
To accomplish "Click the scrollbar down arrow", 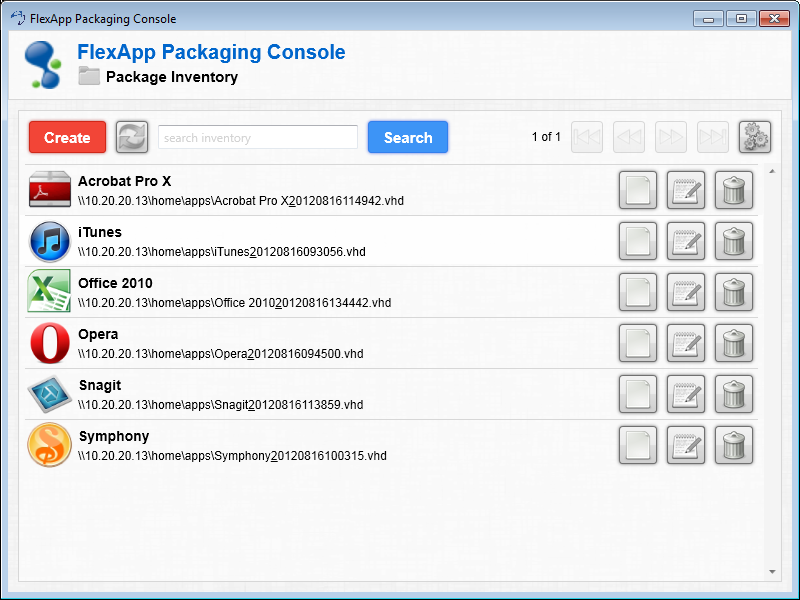I will (772, 572).
